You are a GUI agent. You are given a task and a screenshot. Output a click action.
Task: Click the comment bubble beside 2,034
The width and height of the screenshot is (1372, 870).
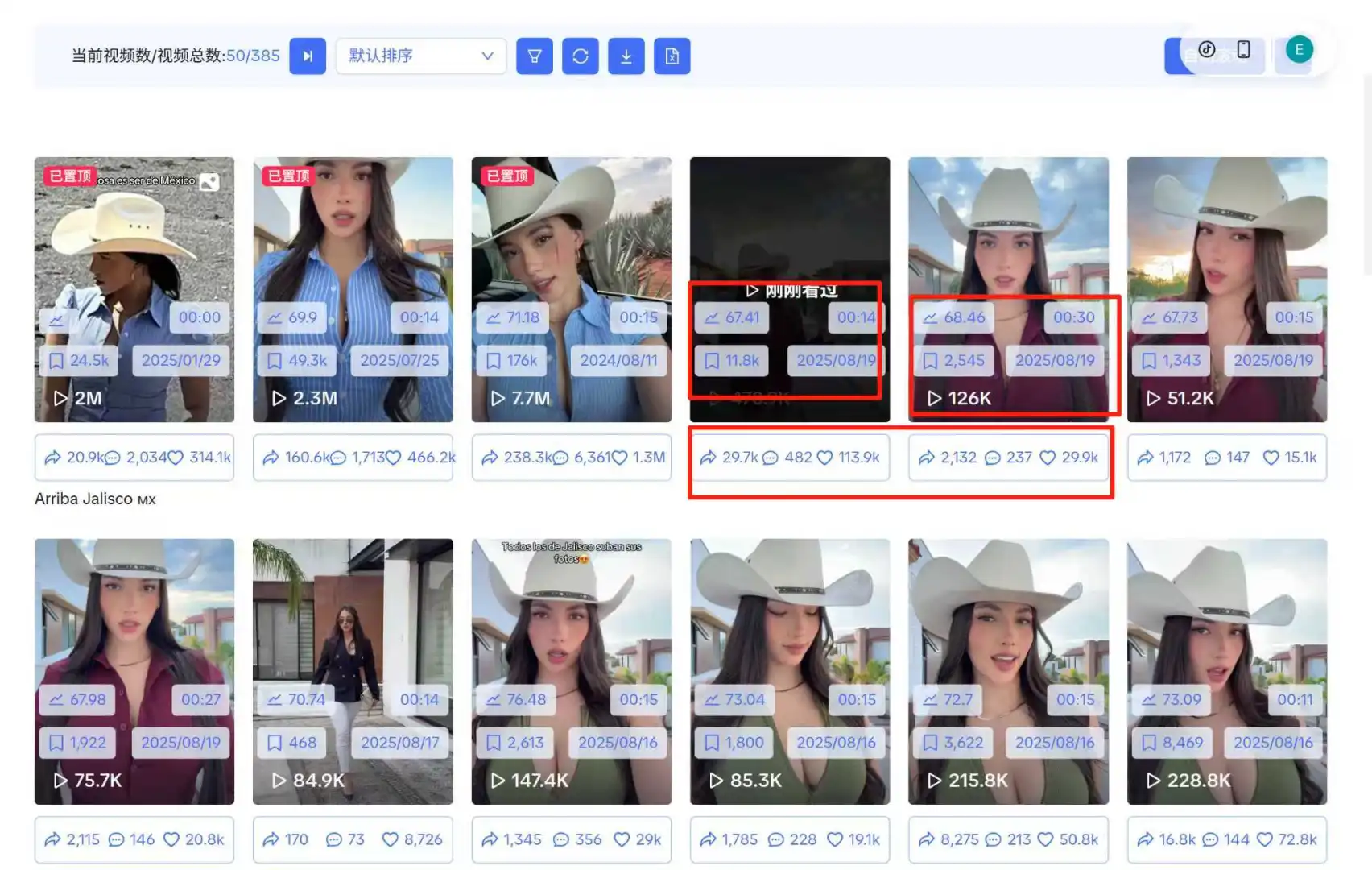(113, 458)
